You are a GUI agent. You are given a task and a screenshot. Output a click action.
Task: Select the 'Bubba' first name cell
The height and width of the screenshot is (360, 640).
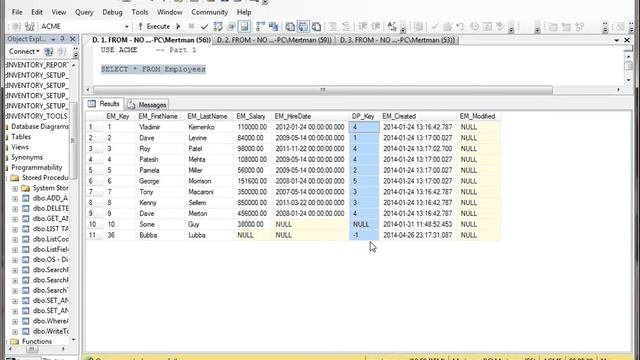click(160, 236)
